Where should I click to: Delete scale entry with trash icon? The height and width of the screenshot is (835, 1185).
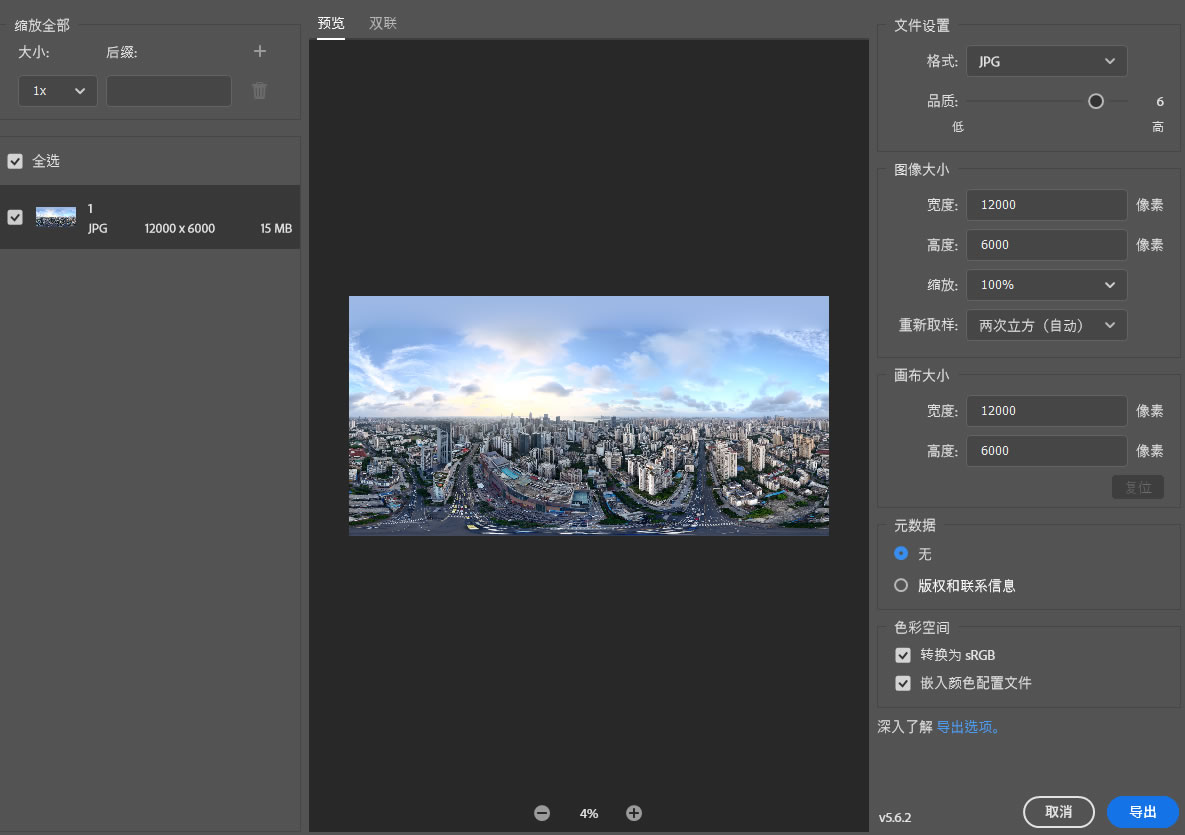[x=259, y=91]
